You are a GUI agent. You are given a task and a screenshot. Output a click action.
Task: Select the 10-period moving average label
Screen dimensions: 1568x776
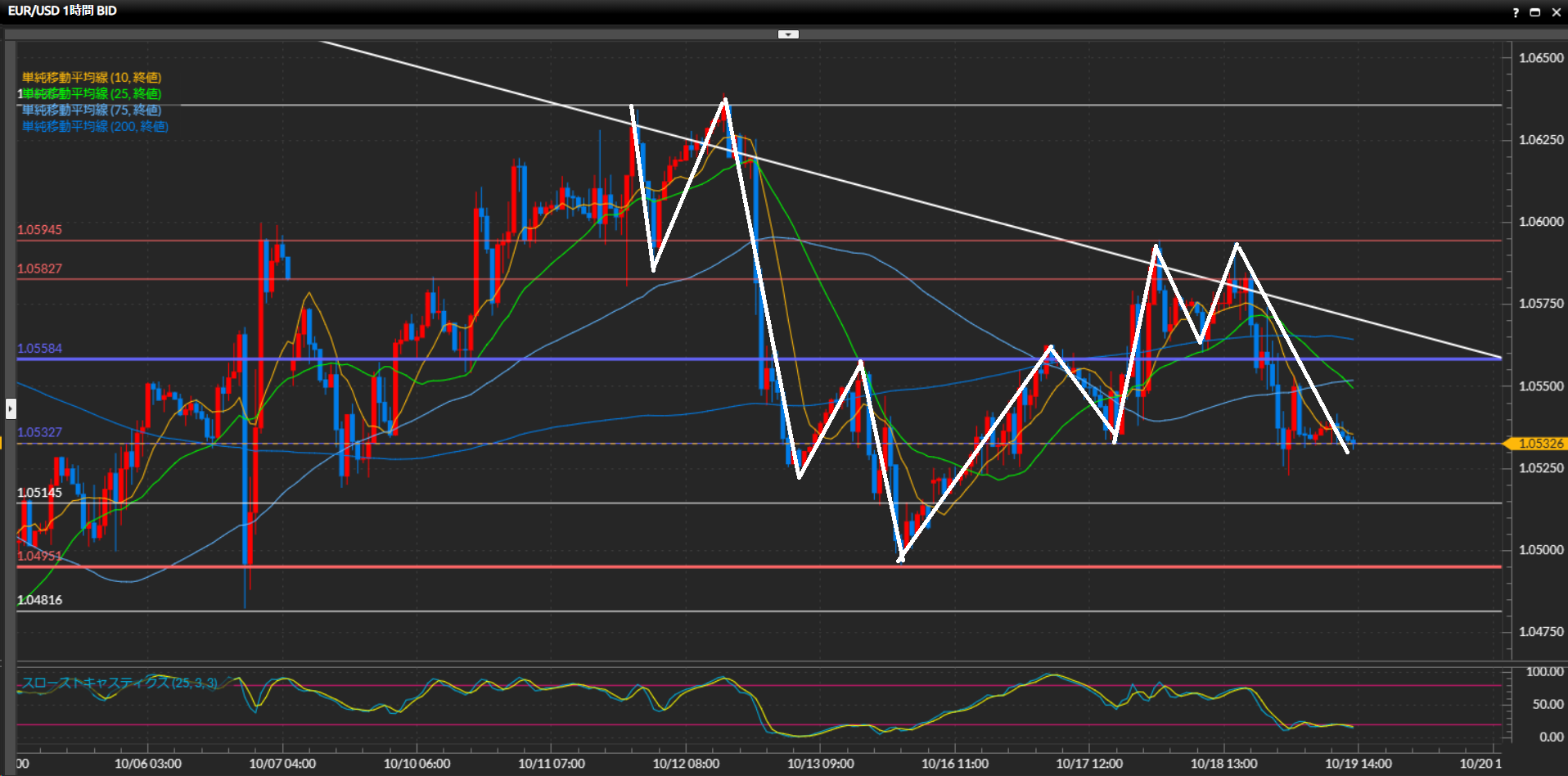91,78
